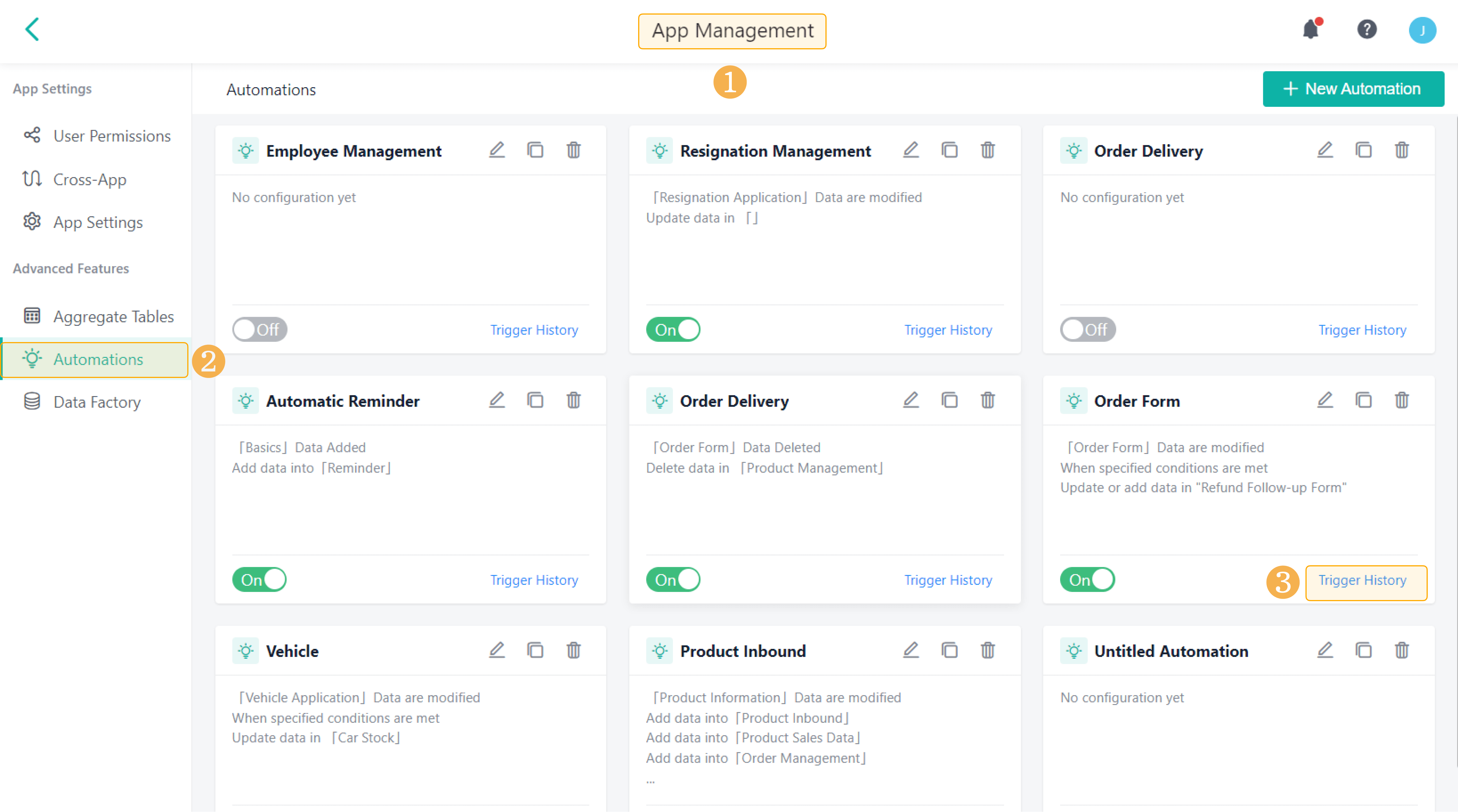Delete the Order Delivery automation tied to Product Management
Viewport: 1458px width, 812px height.
tap(988, 400)
